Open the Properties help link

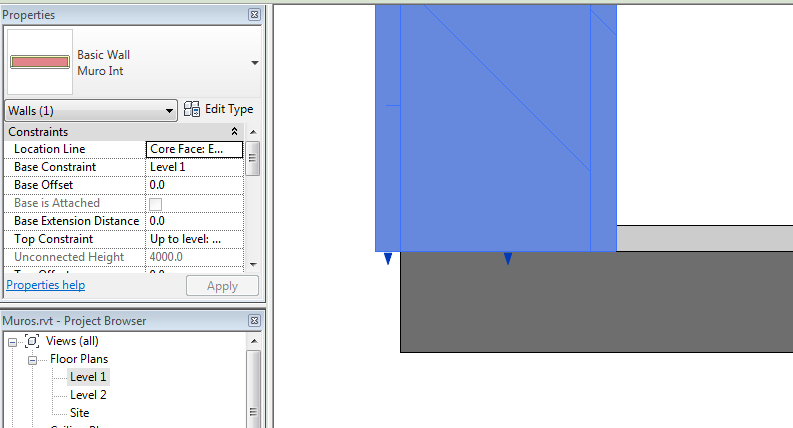coord(46,285)
